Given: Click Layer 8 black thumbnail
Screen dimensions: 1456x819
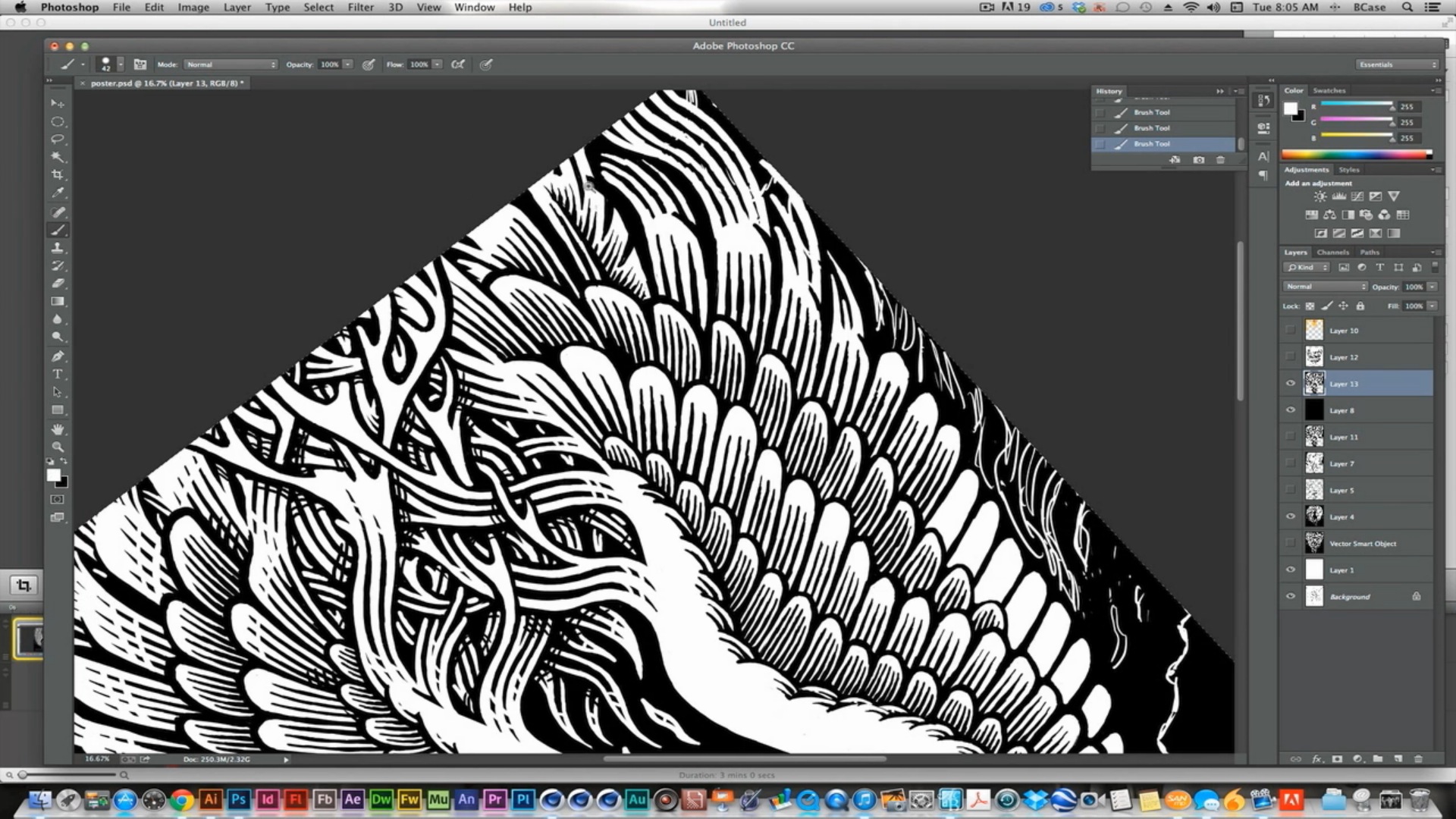Looking at the screenshot, I should pyautogui.click(x=1314, y=410).
